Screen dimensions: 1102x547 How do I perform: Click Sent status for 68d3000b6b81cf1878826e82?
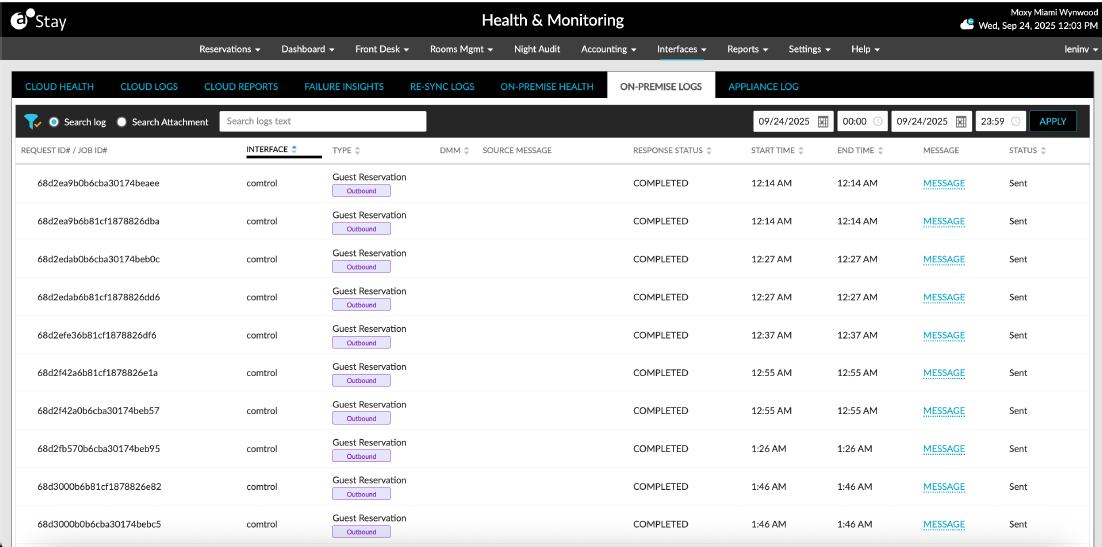click(1018, 487)
